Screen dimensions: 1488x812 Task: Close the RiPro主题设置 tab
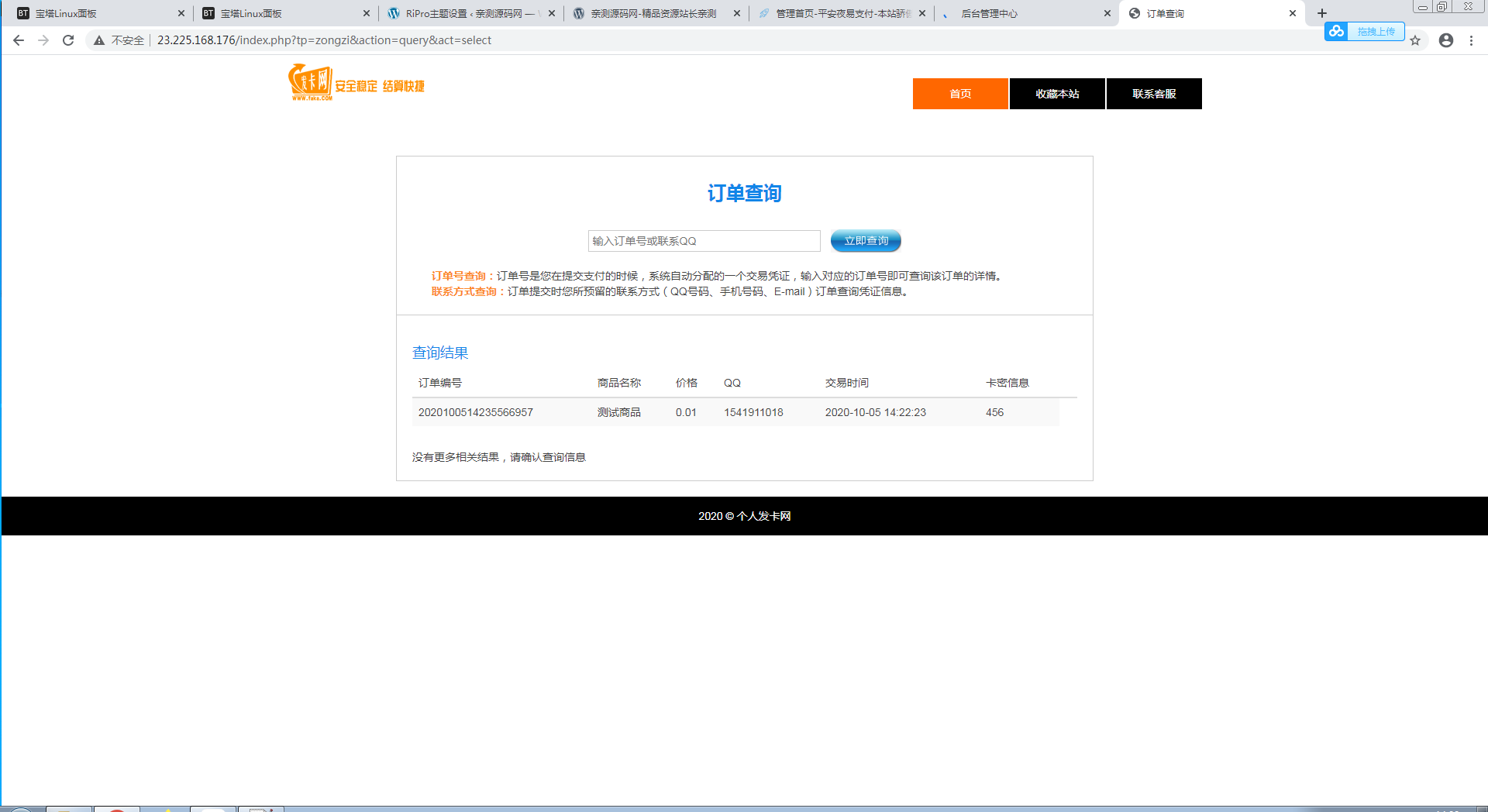point(552,13)
